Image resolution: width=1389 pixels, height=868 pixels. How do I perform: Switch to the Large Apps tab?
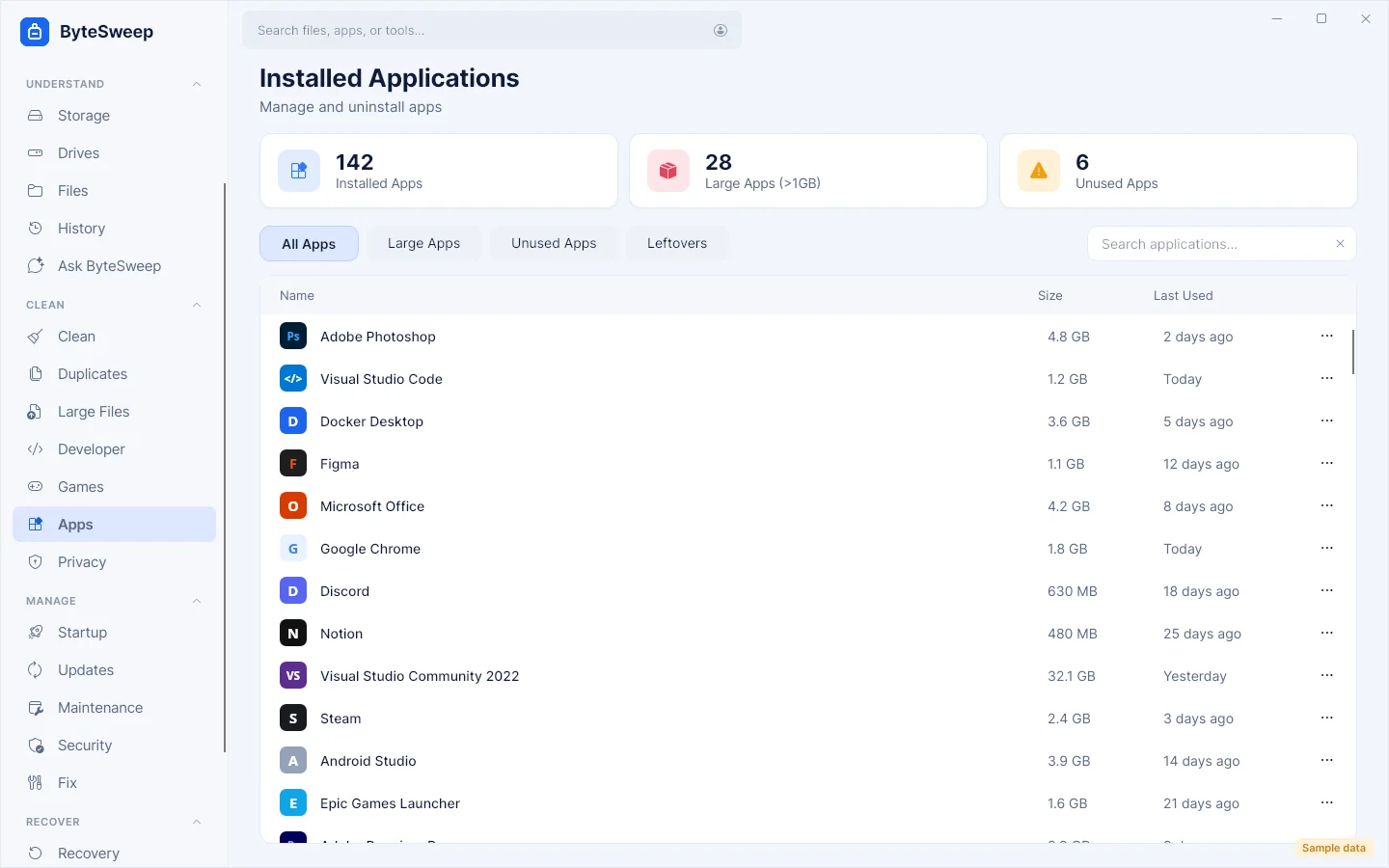[x=423, y=243]
